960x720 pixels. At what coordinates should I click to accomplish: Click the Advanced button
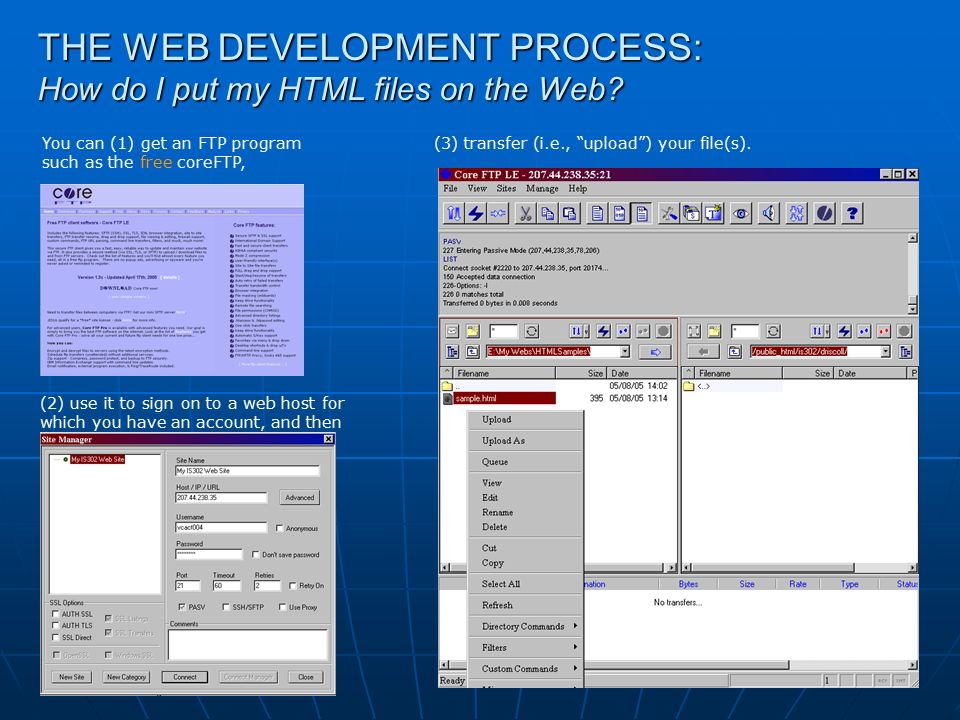coord(299,498)
